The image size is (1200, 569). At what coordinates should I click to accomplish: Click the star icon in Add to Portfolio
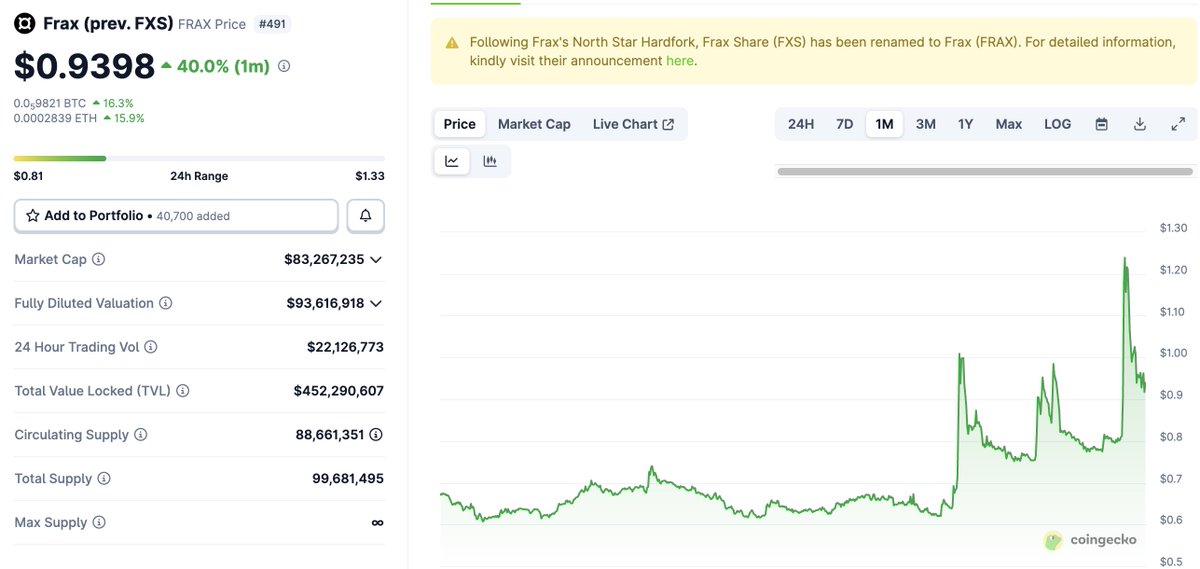tap(33, 216)
